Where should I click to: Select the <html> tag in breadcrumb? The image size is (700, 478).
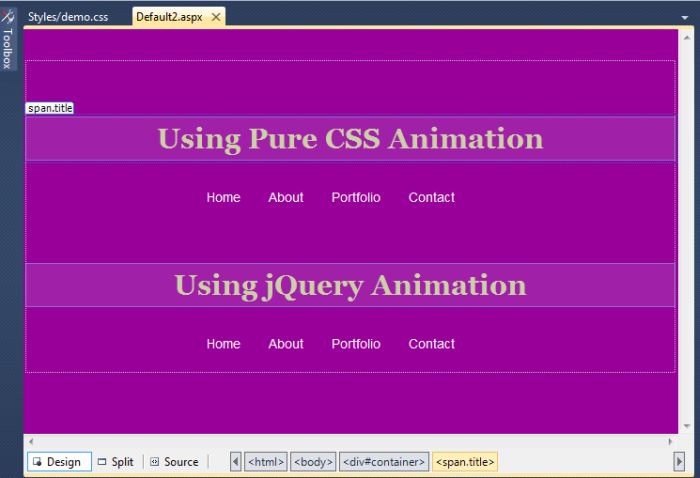coord(266,461)
